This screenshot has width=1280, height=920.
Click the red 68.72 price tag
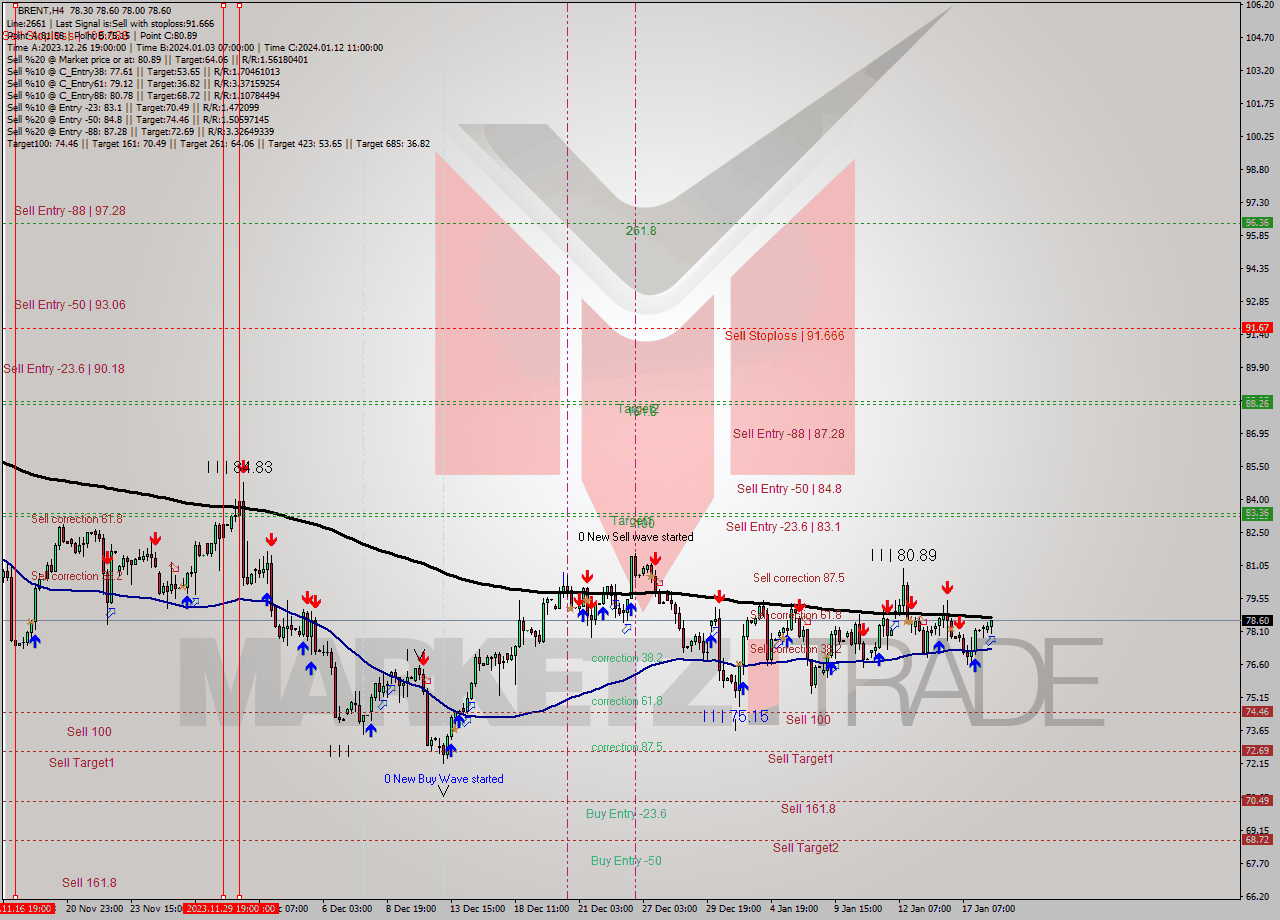point(1257,840)
